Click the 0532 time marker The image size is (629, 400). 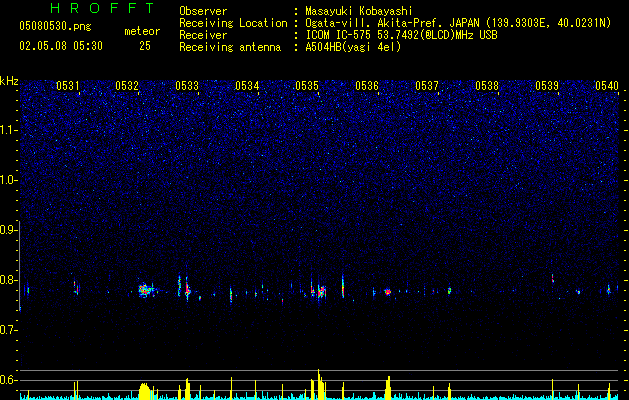coord(127,86)
